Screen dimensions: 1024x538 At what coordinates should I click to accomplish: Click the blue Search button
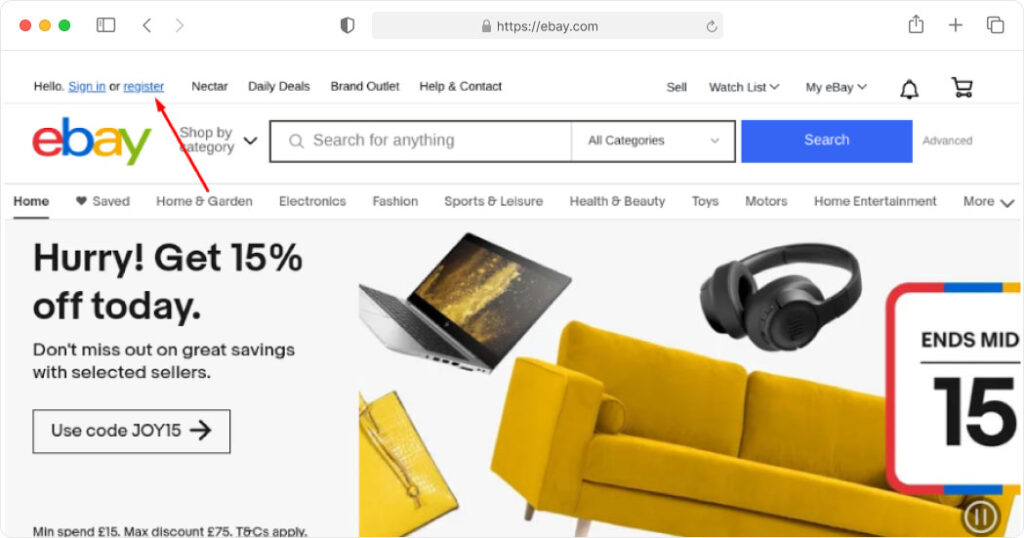click(827, 140)
